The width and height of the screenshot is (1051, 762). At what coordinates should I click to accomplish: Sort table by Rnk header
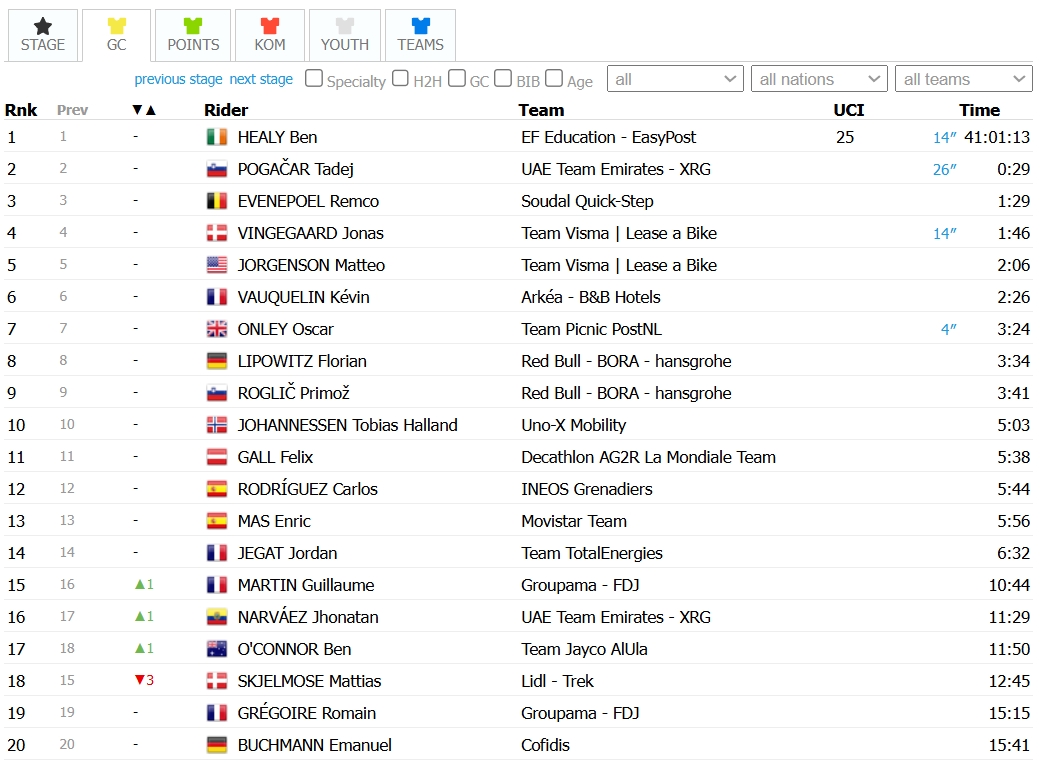pyautogui.click(x=21, y=110)
